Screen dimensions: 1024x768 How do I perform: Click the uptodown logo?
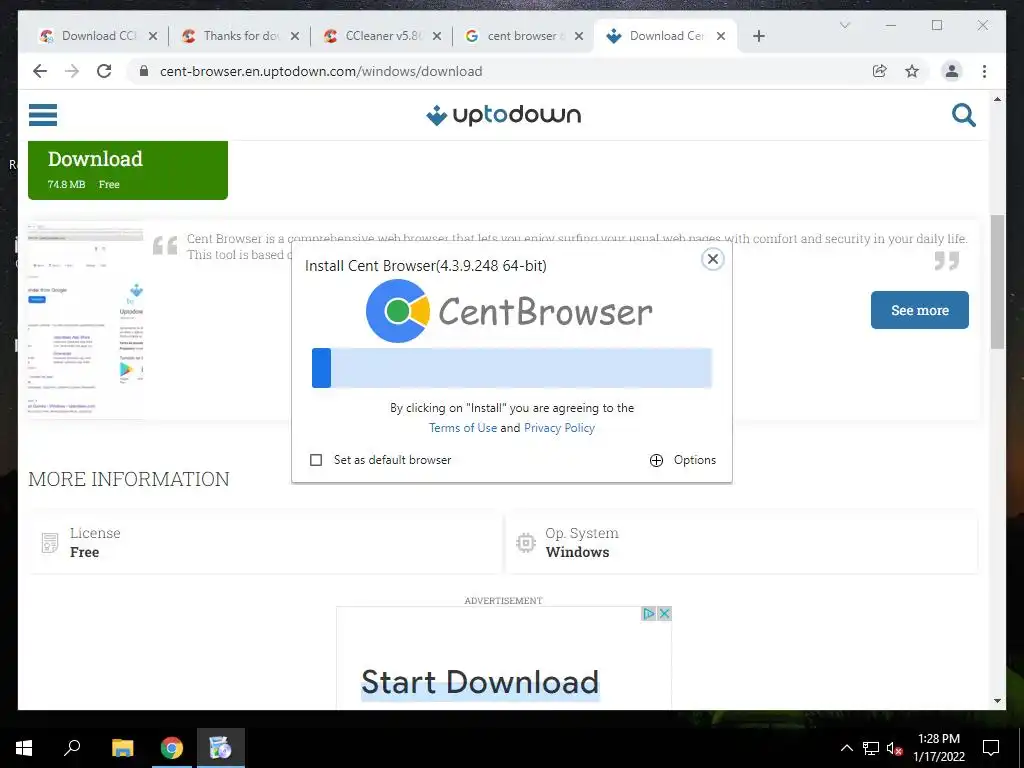click(x=504, y=115)
